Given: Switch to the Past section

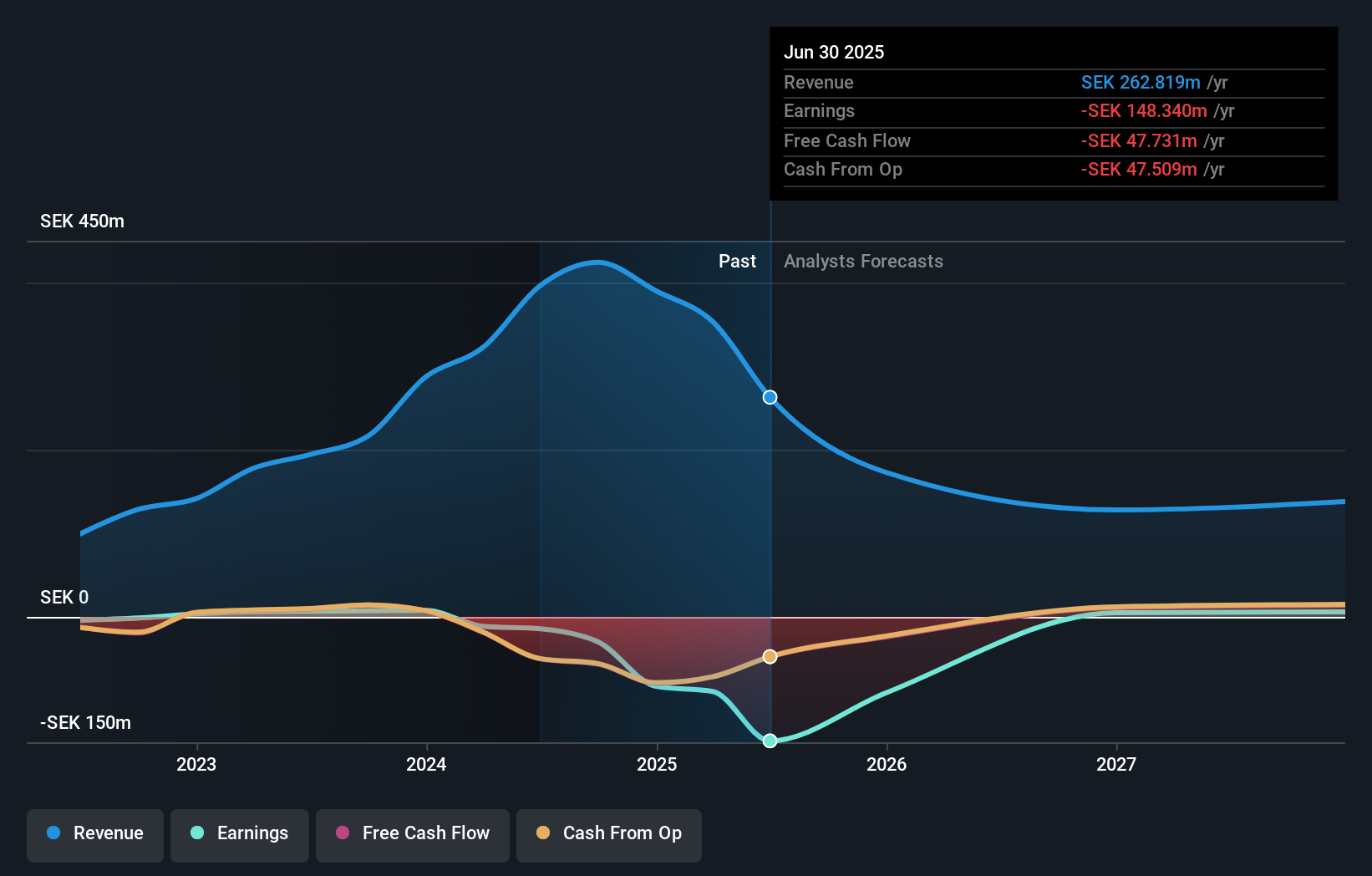Looking at the screenshot, I should click(x=737, y=261).
